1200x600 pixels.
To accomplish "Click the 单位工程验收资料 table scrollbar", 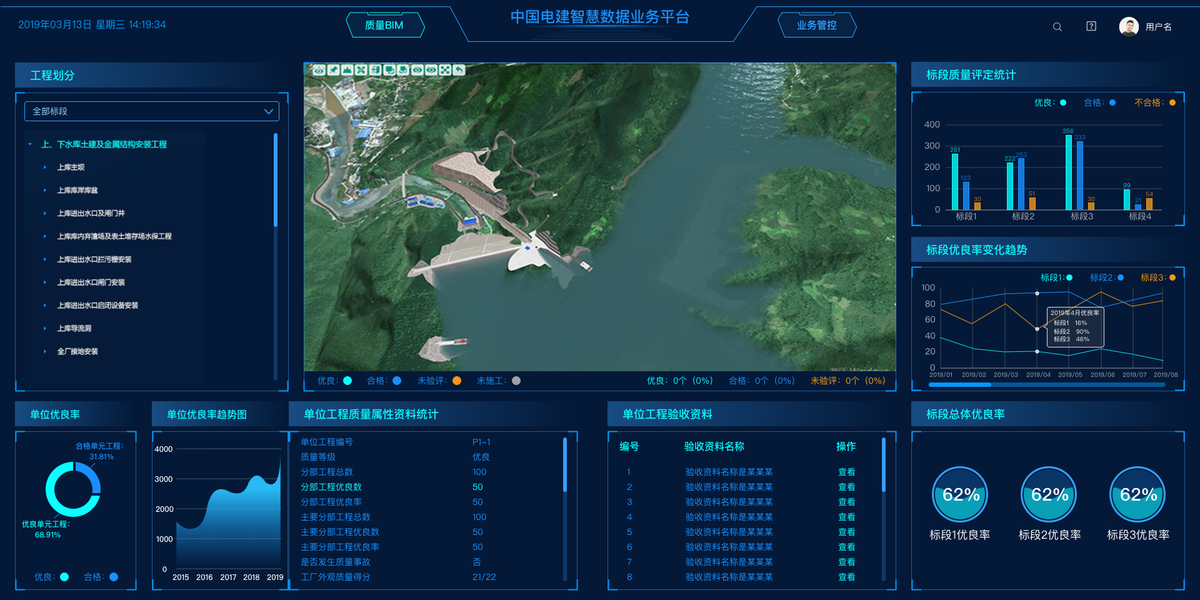I will pos(884,463).
